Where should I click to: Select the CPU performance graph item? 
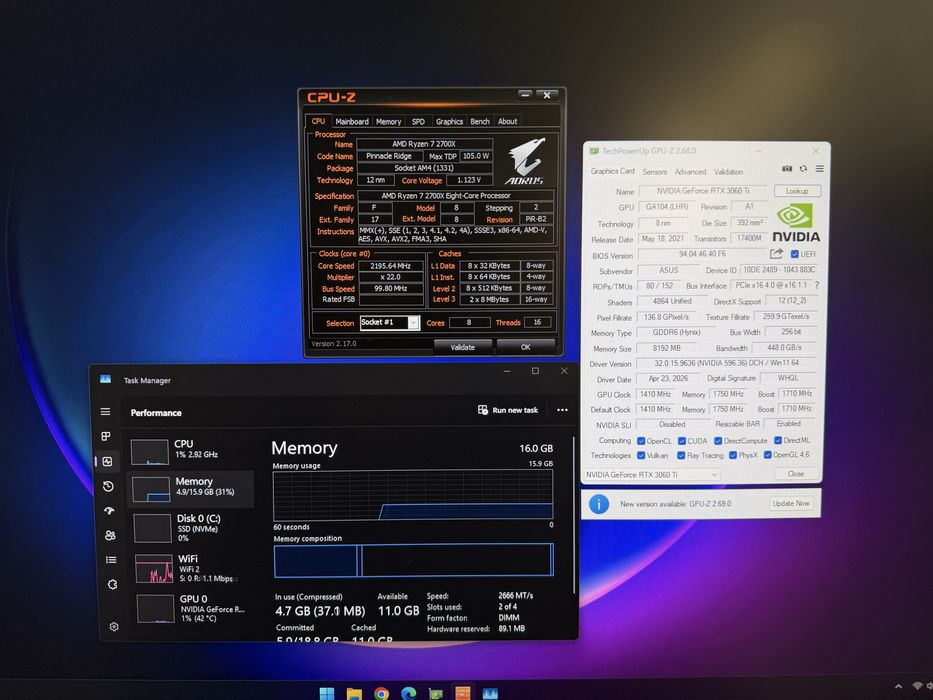(190, 452)
